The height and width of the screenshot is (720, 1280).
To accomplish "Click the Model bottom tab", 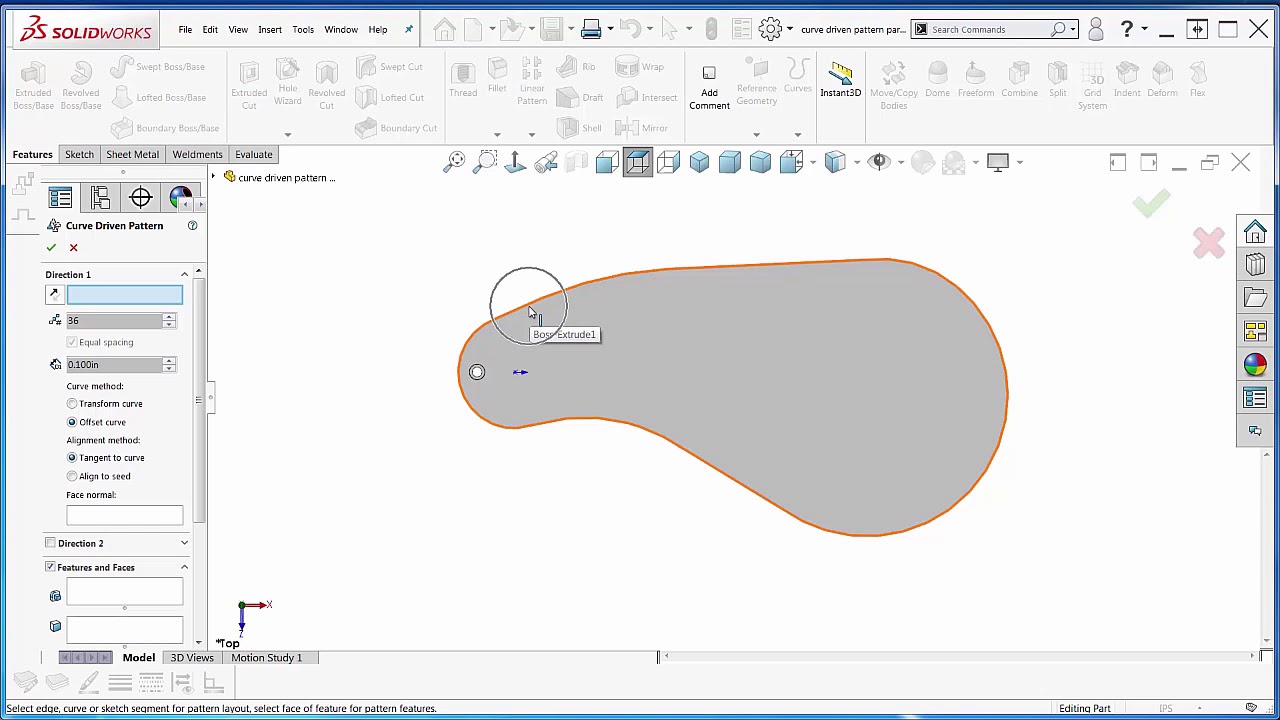I will point(139,657).
